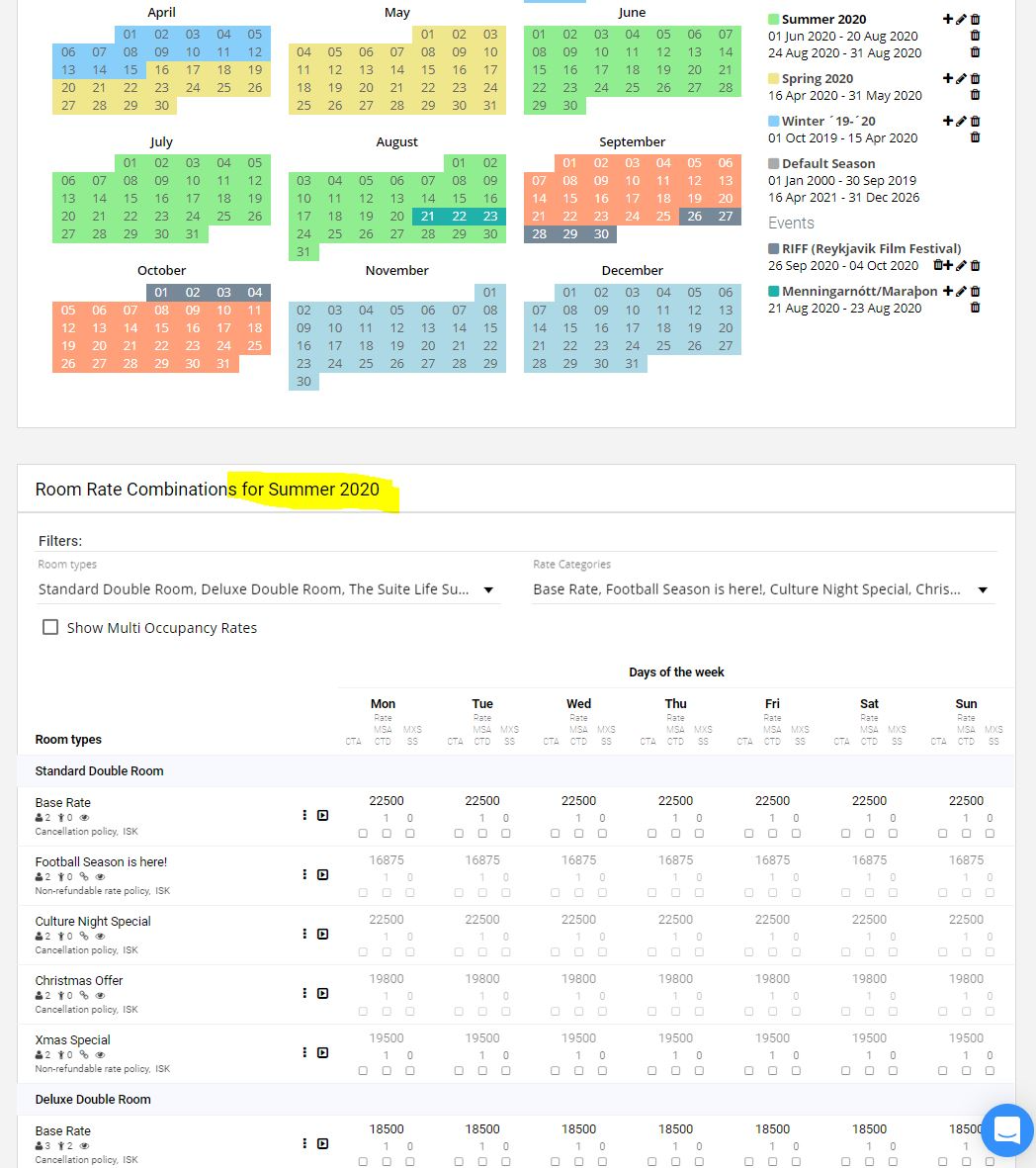Delete the Menningarnótt/Maraþon event via header trash
Image resolution: width=1036 pixels, height=1168 pixels.
point(976,291)
